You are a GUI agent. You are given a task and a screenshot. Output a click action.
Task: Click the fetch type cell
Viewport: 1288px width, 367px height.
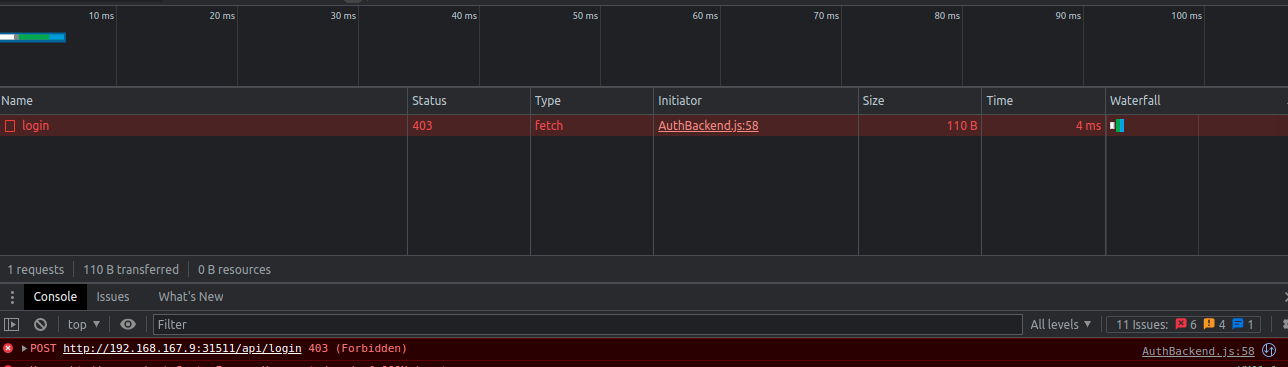coord(592,126)
